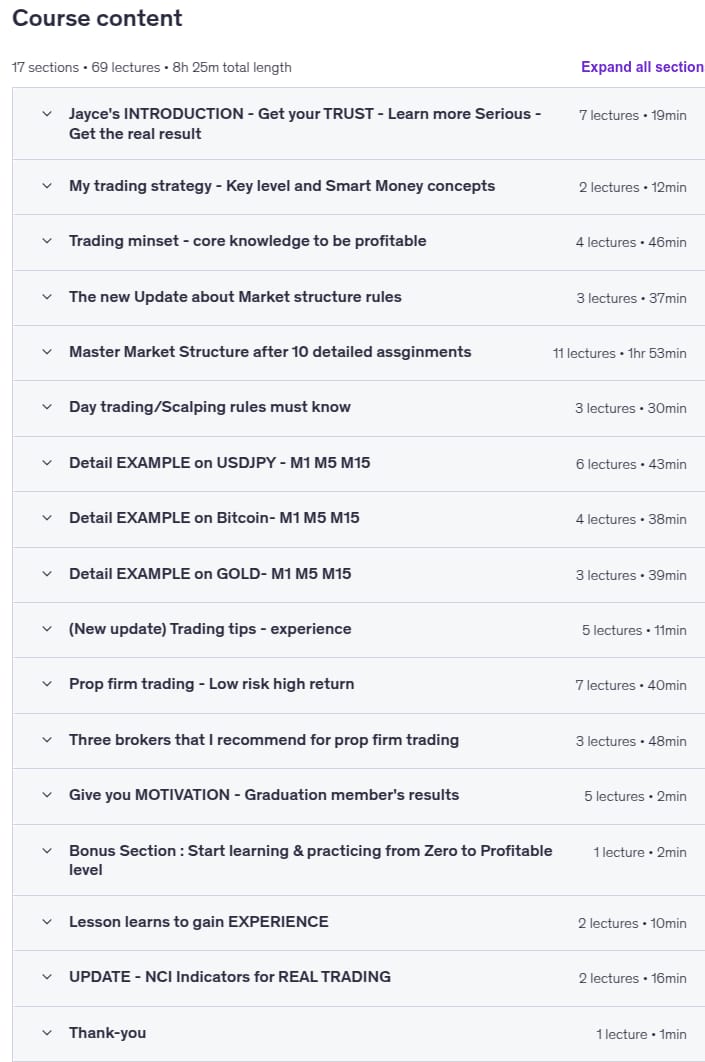Open Detail EXAMPLE on GOLD section title
Screen dimensions: 705x1062
(x=210, y=574)
